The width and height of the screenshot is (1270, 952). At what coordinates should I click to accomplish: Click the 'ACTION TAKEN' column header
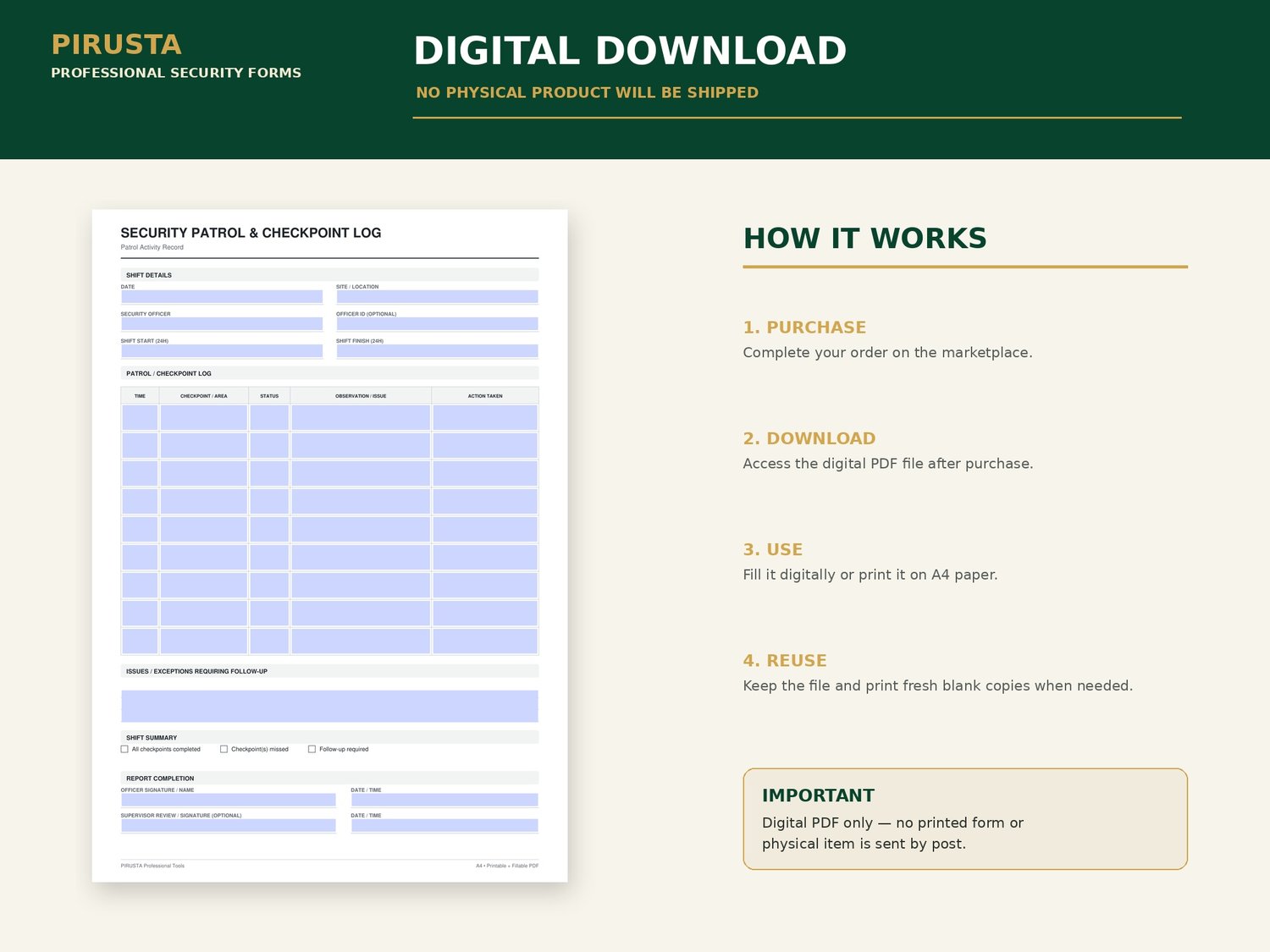pyautogui.click(x=485, y=396)
